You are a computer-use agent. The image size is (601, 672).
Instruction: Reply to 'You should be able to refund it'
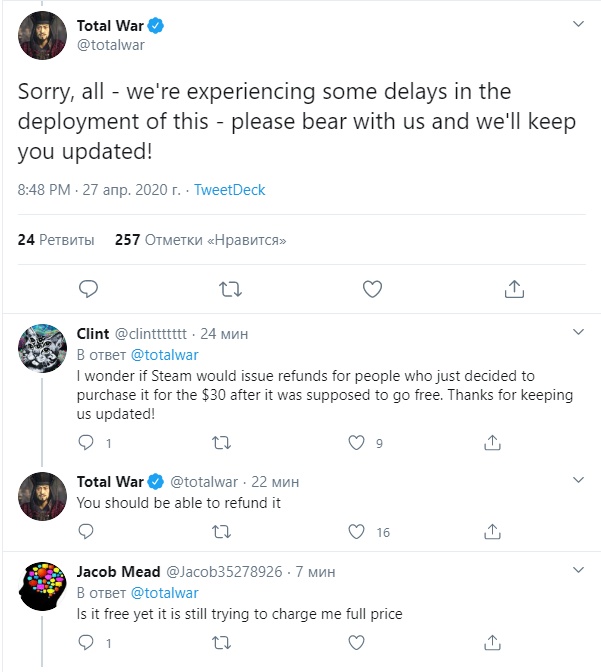pyautogui.click(x=88, y=532)
